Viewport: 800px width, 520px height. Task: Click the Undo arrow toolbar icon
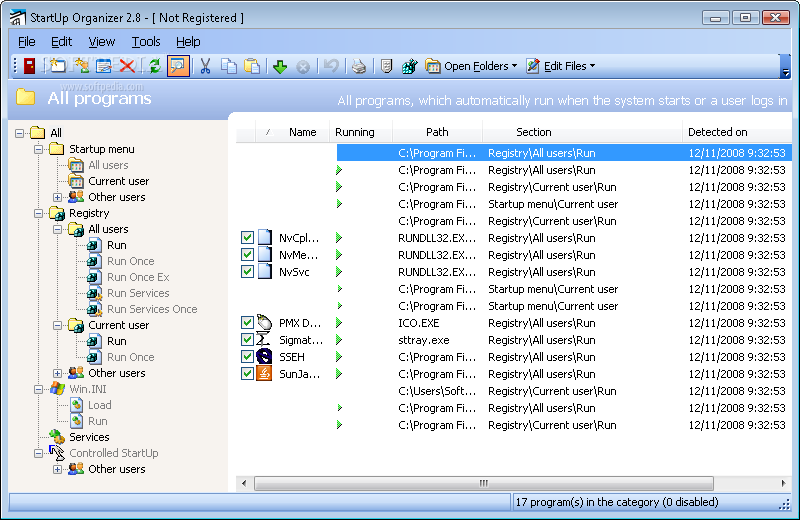[331, 66]
